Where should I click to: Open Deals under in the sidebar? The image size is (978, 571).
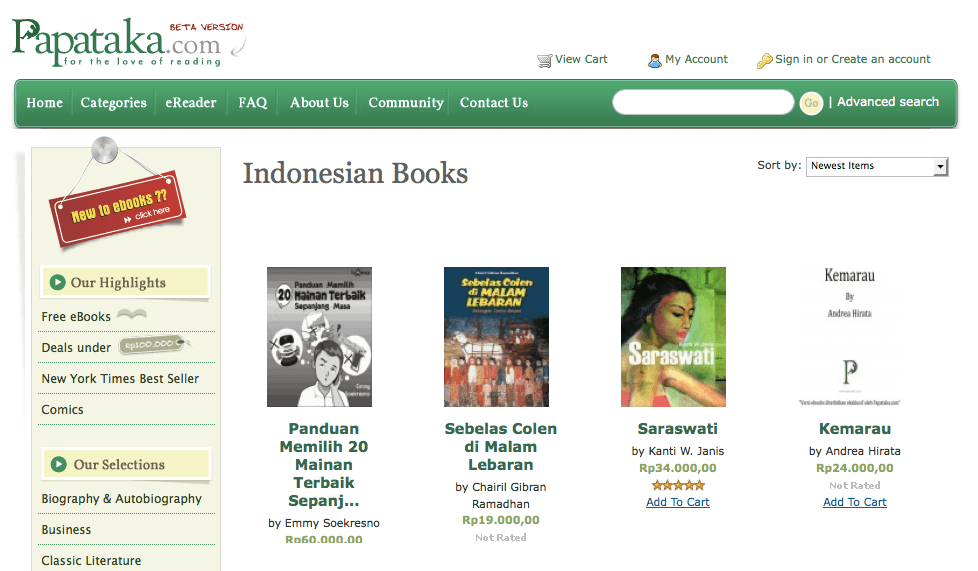76,348
